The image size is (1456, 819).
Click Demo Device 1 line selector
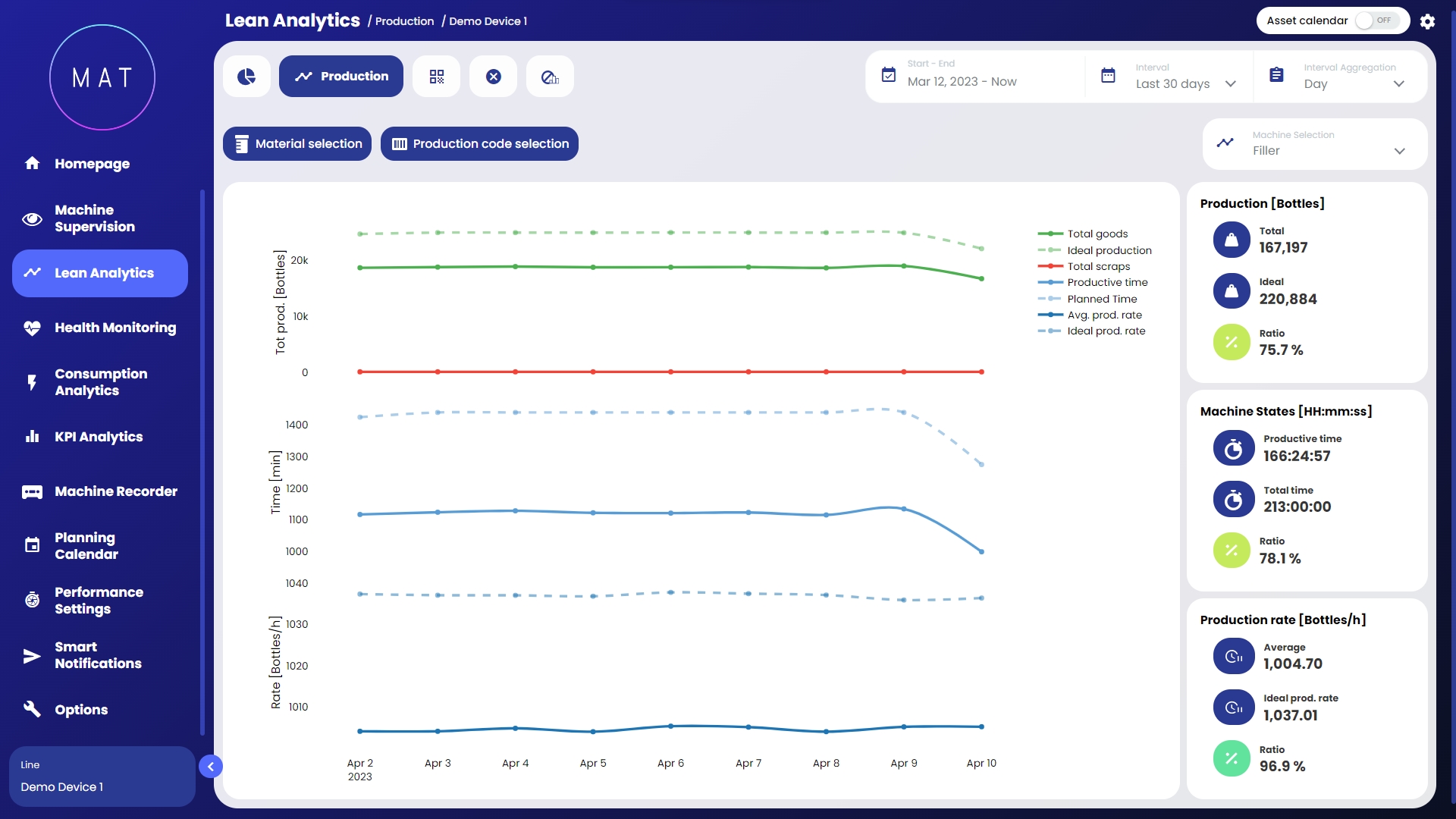(102, 777)
